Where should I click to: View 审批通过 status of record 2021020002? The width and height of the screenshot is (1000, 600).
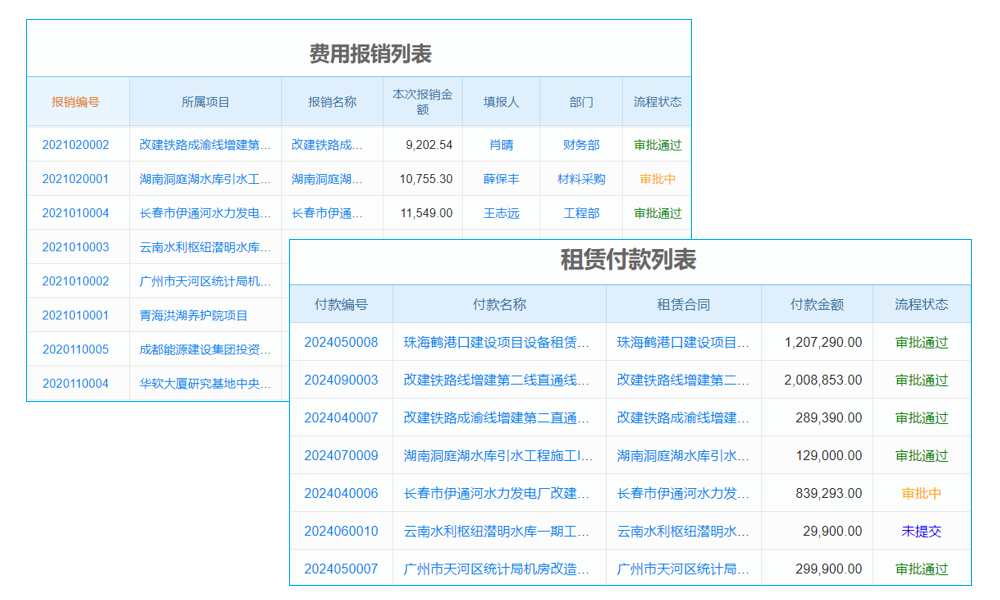click(656, 144)
